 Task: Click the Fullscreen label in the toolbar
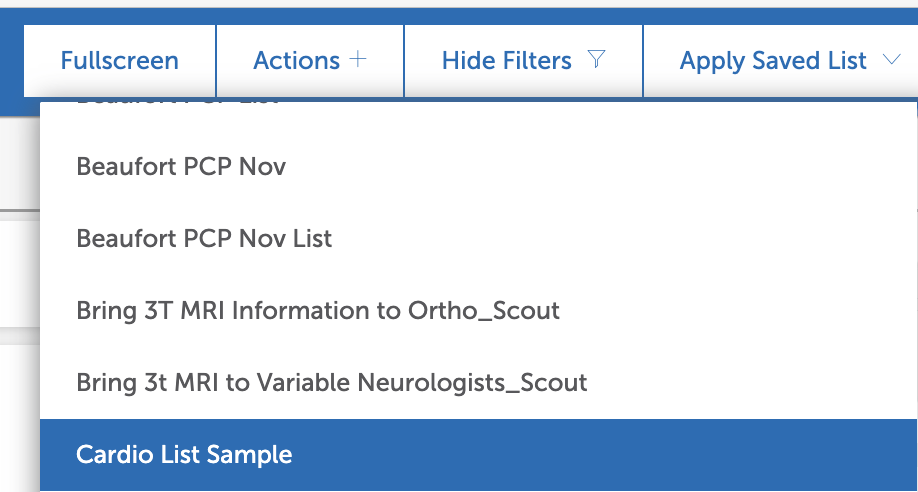tap(120, 61)
